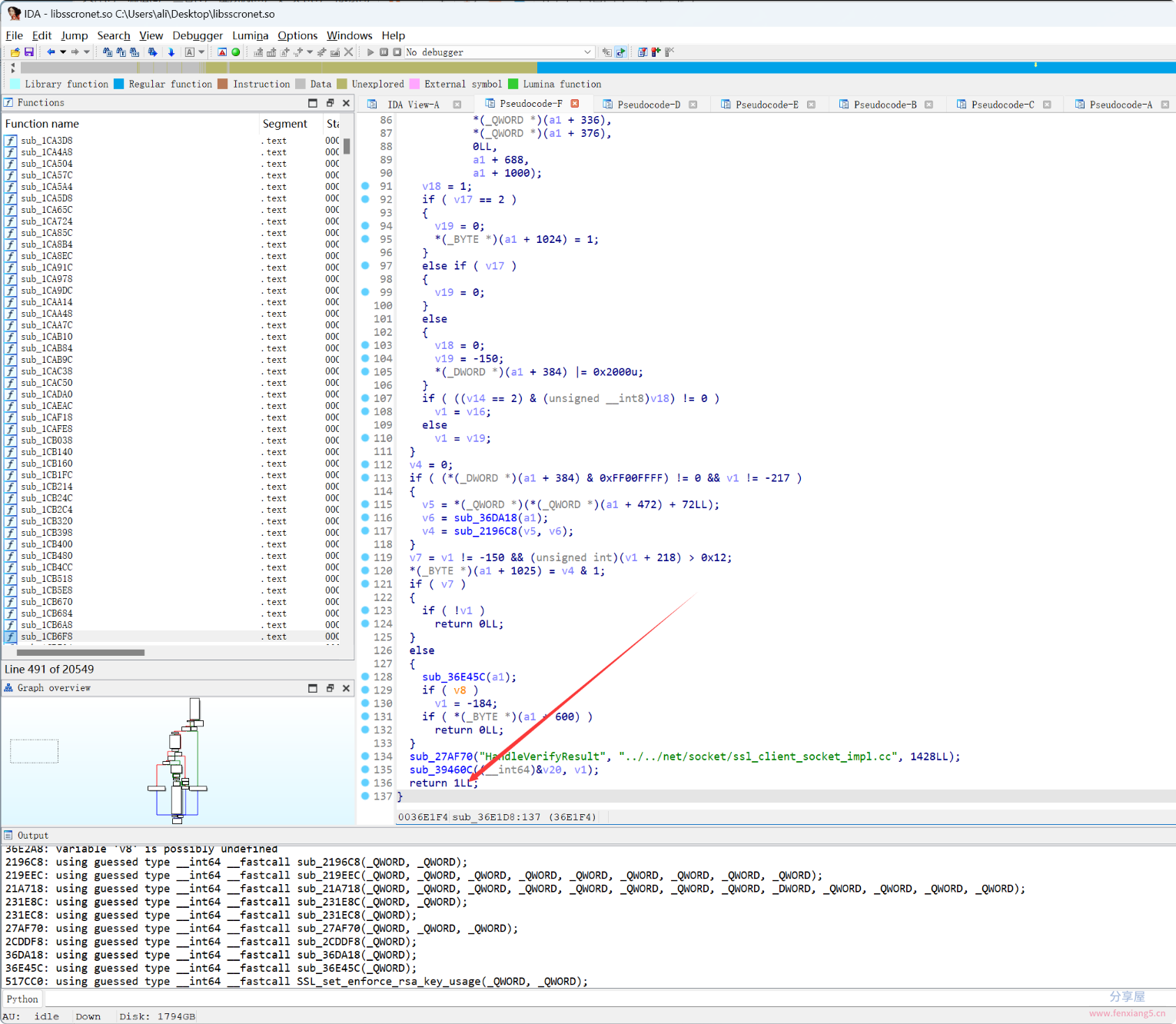Image resolution: width=1176 pixels, height=1024 pixels.
Task: Click the pause process icon
Action: pyautogui.click(x=384, y=52)
